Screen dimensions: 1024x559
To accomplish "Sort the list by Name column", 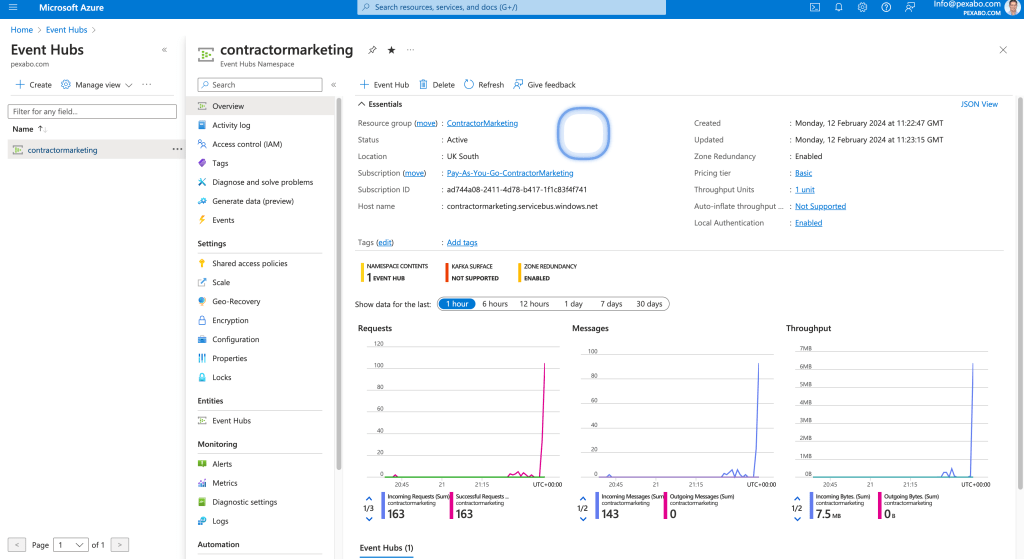I will pyautogui.click(x=29, y=129).
